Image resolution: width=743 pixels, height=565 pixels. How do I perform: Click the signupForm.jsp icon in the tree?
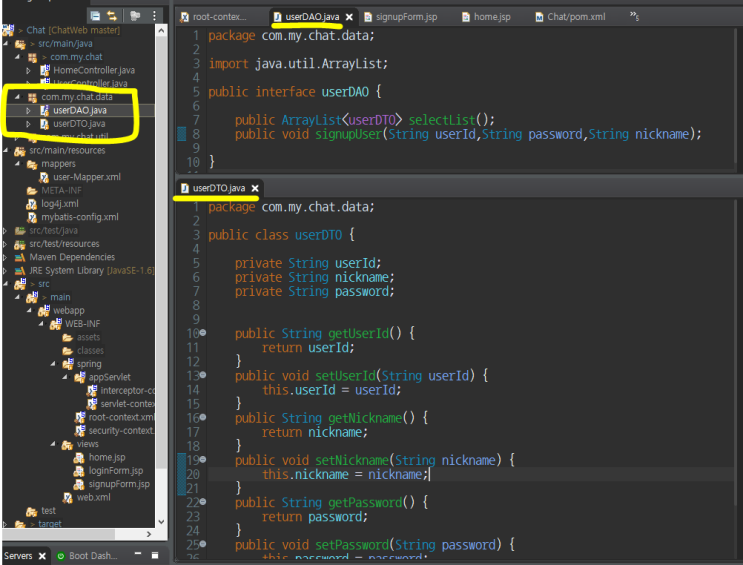pos(79,484)
